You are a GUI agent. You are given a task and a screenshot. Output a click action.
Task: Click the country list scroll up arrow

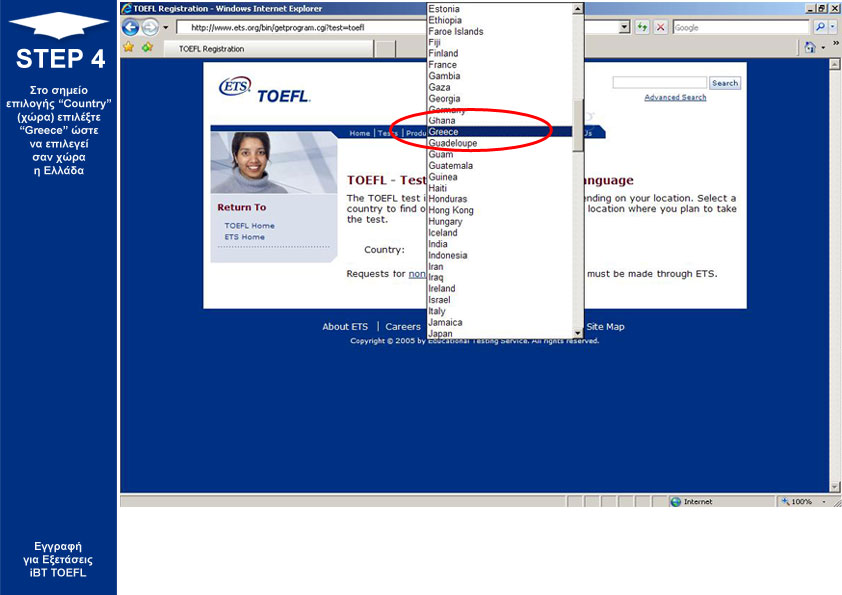pyautogui.click(x=578, y=9)
